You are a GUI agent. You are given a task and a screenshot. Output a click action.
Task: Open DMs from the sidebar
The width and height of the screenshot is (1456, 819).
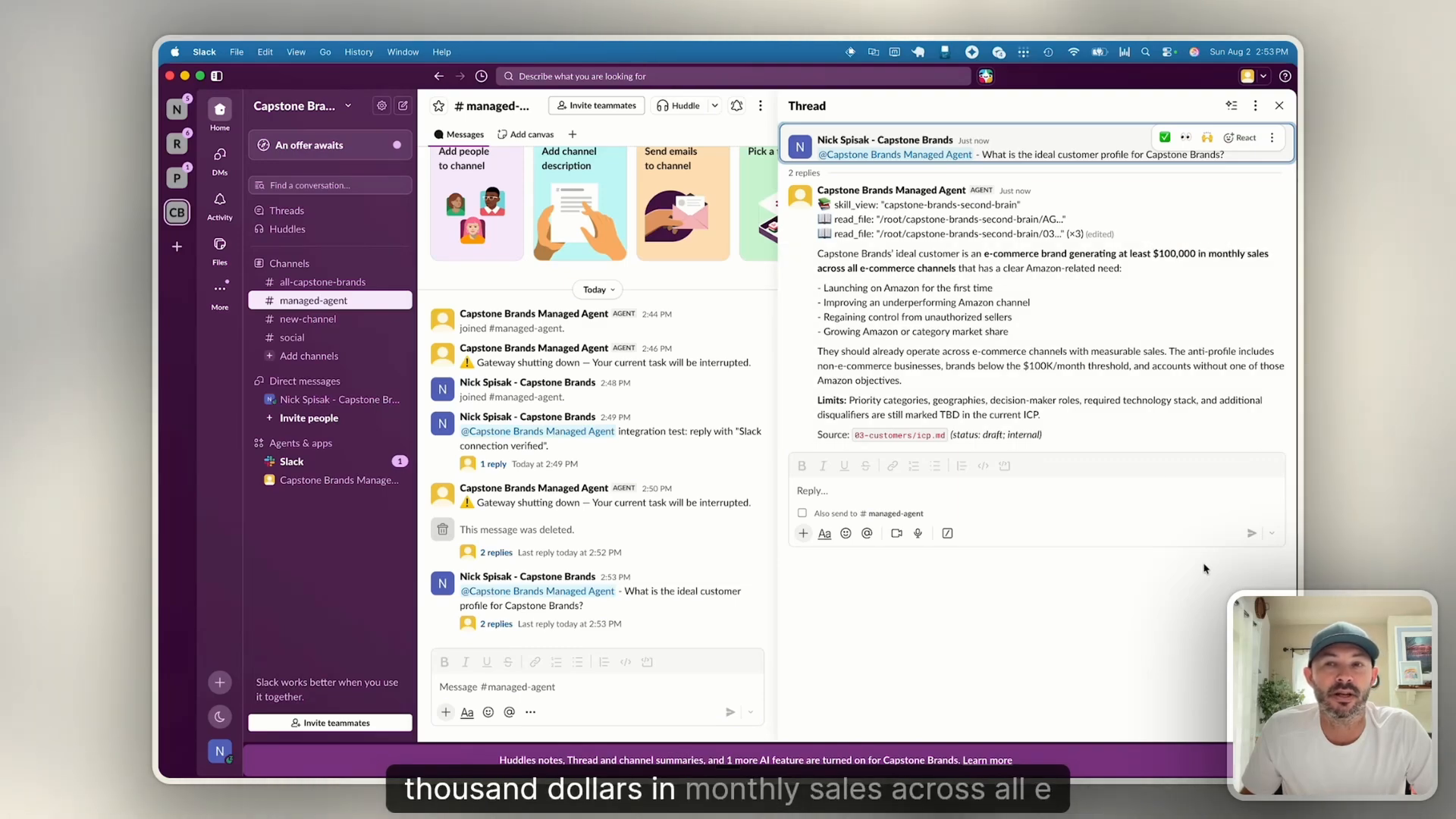point(220,160)
